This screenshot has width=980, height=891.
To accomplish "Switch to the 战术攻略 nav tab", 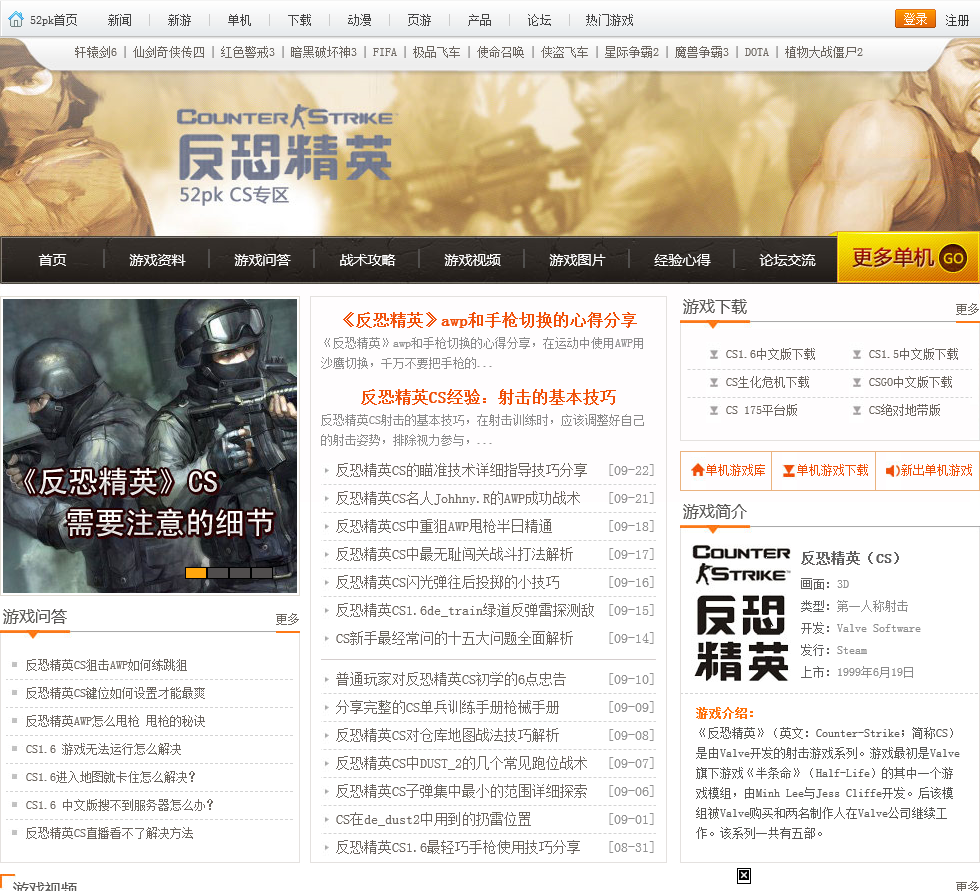I will point(368,260).
